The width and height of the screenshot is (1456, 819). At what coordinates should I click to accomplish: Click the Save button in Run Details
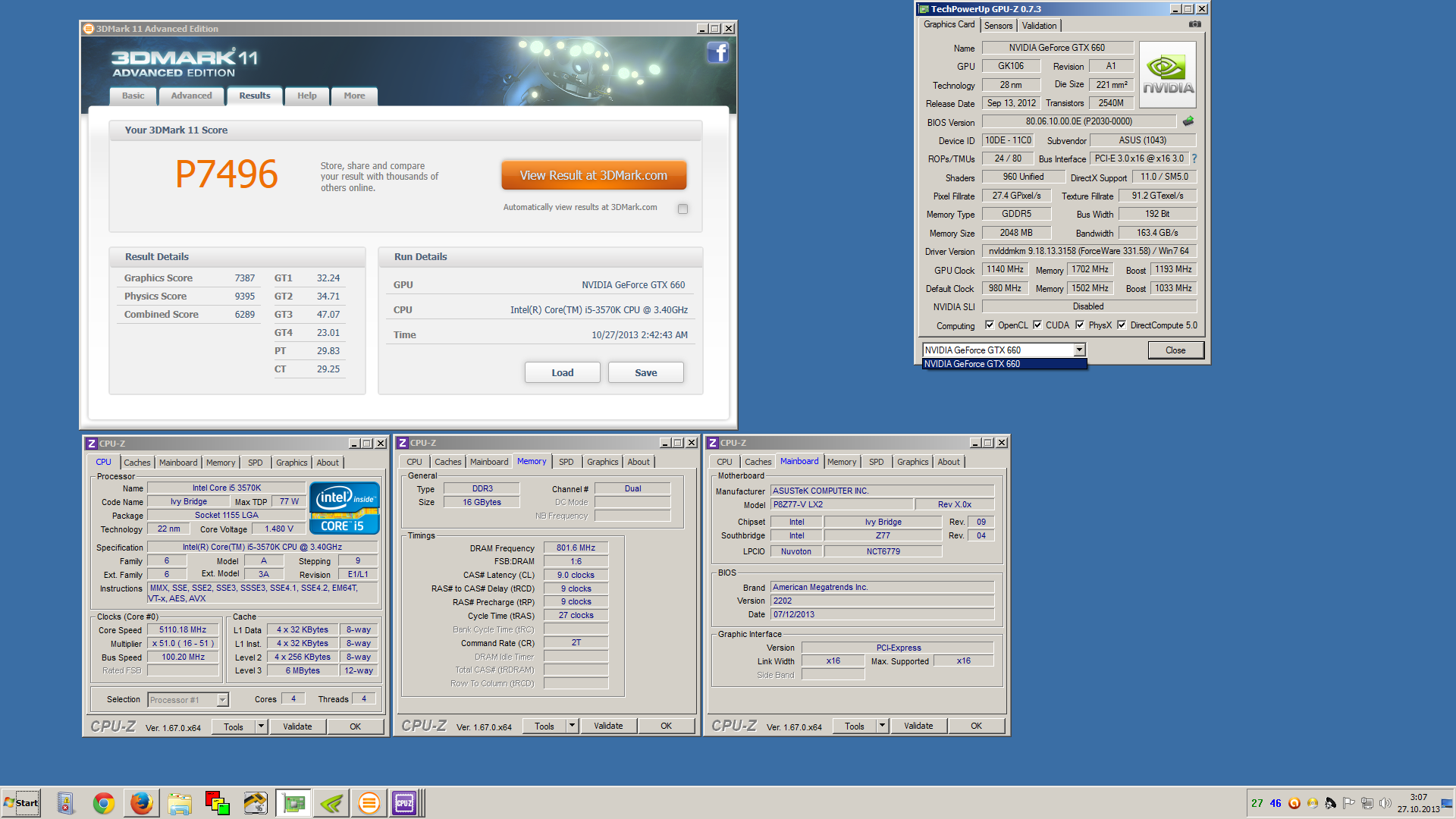pos(646,372)
